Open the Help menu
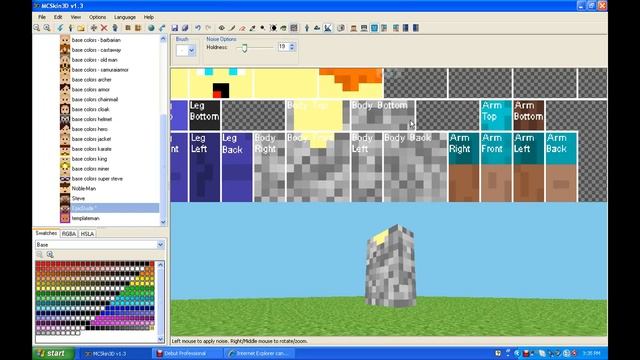Image resolution: width=640 pixels, height=360 pixels. pos(149,17)
